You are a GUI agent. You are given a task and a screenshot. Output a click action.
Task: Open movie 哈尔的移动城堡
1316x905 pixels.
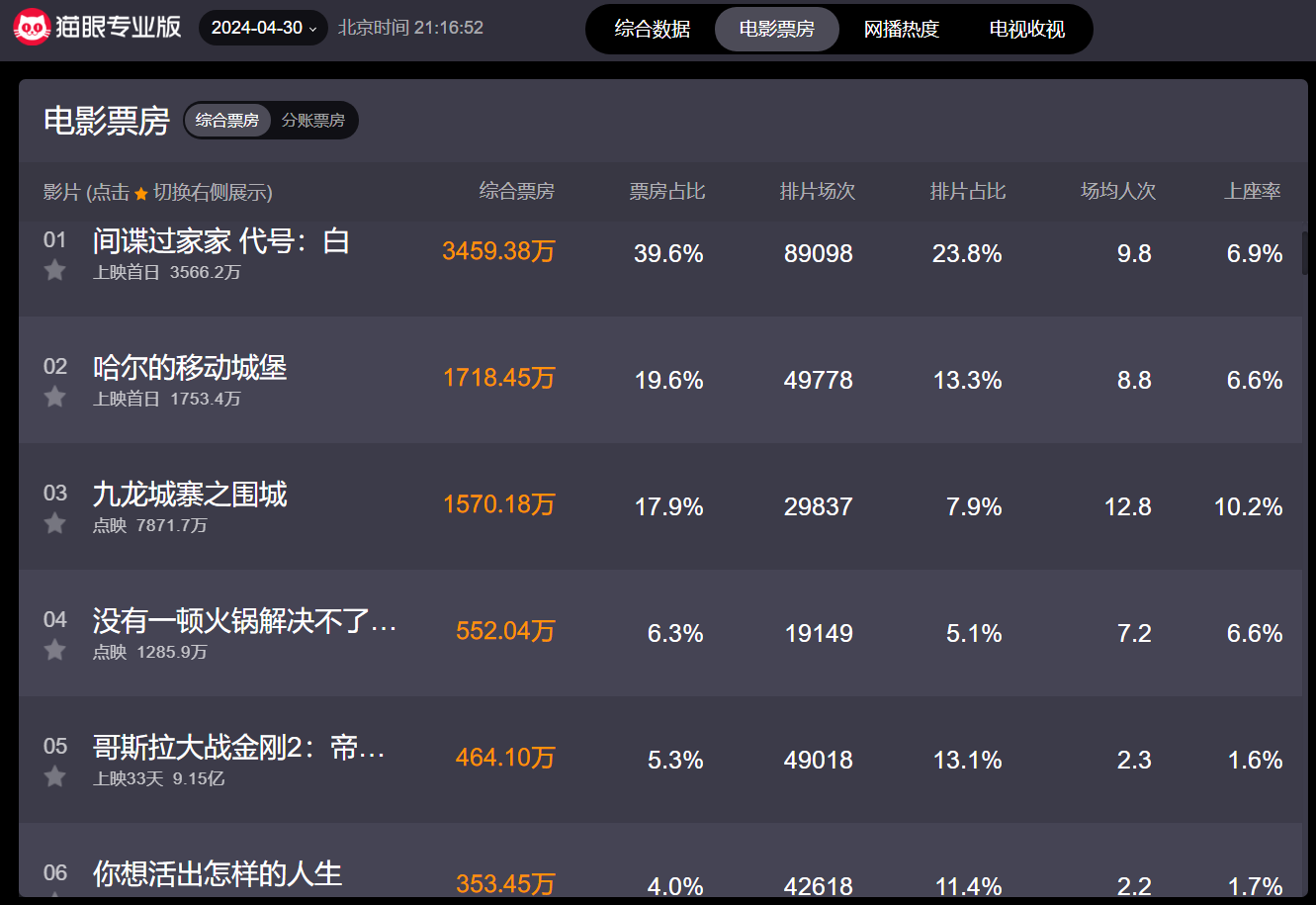coord(190,368)
